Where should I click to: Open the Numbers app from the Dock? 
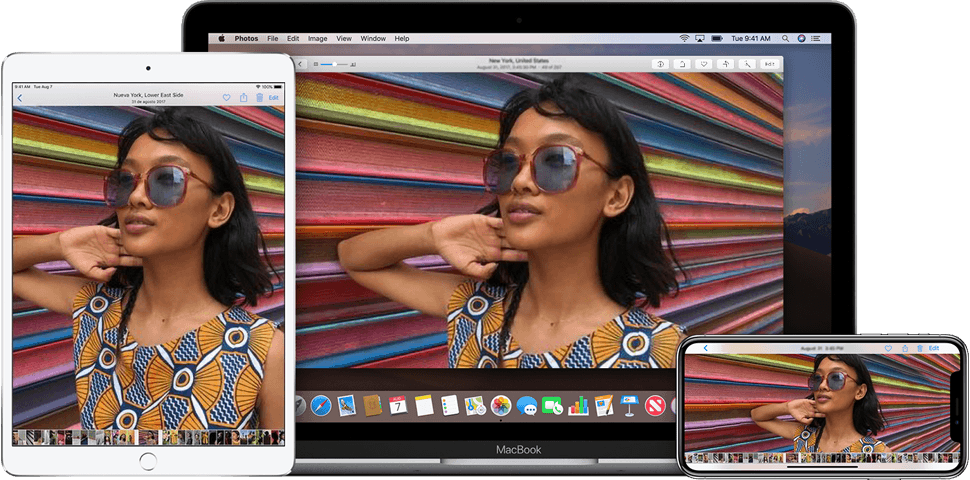578,405
